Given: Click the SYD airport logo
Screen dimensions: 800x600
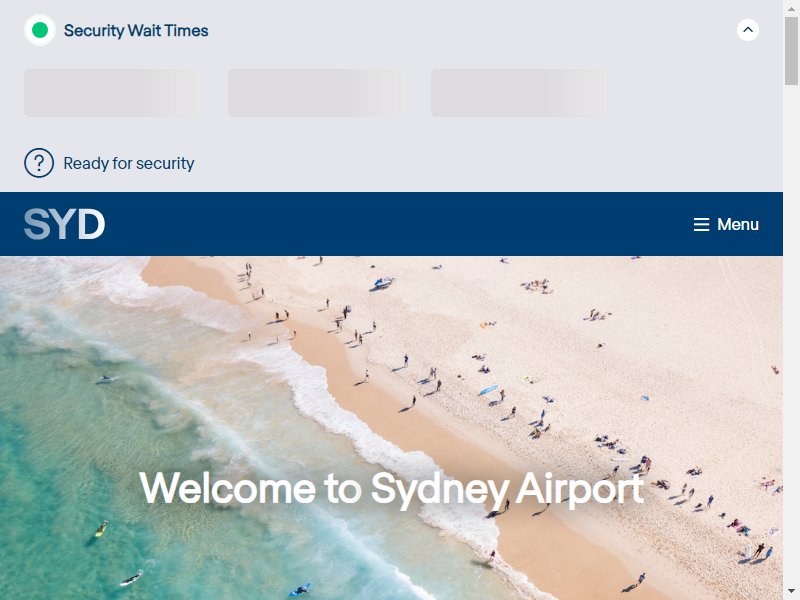Looking at the screenshot, I should (x=64, y=224).
